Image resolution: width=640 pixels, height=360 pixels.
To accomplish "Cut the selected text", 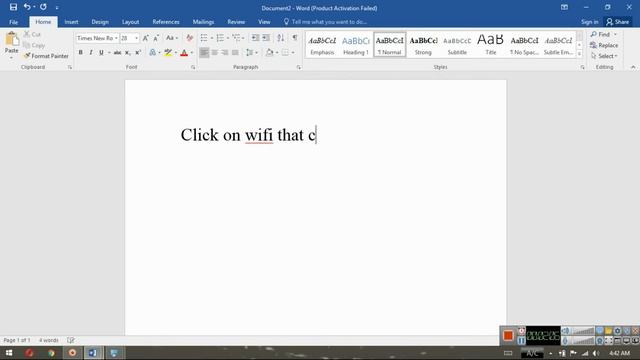I will pyautogui.click(x=32, y=34).
